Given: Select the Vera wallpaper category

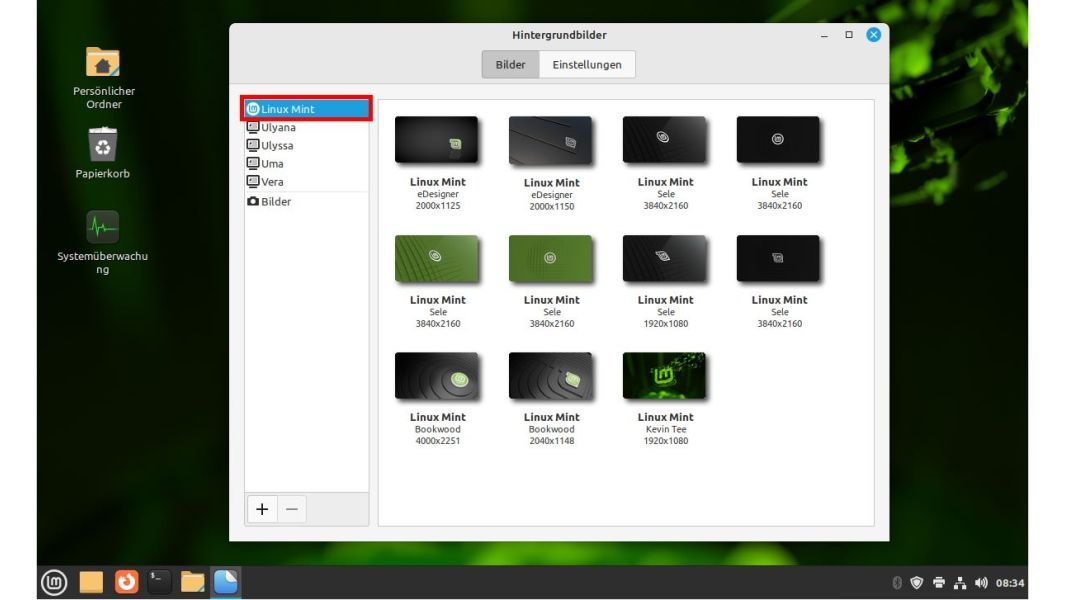Looking at the screenshot, I should point(307,182).
